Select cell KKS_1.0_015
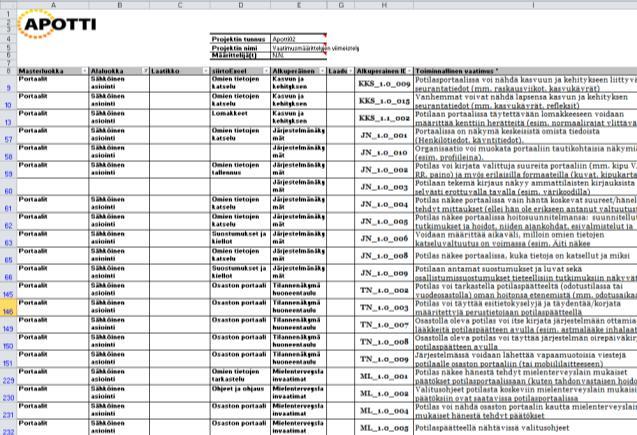Image resolution: width=637 pixels, height=435 pixels. 384,101
